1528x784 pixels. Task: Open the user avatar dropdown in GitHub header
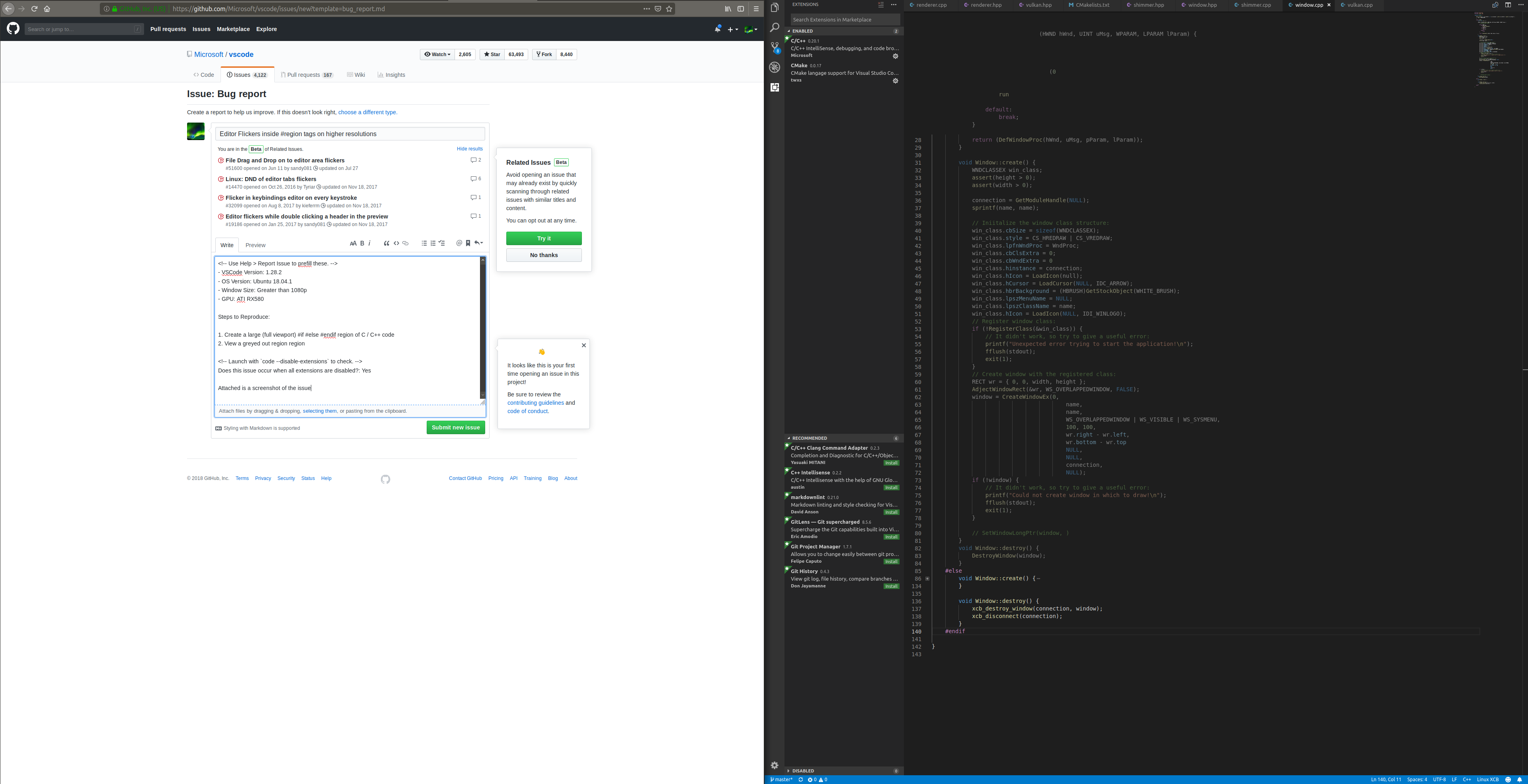(x=751, y=29)
